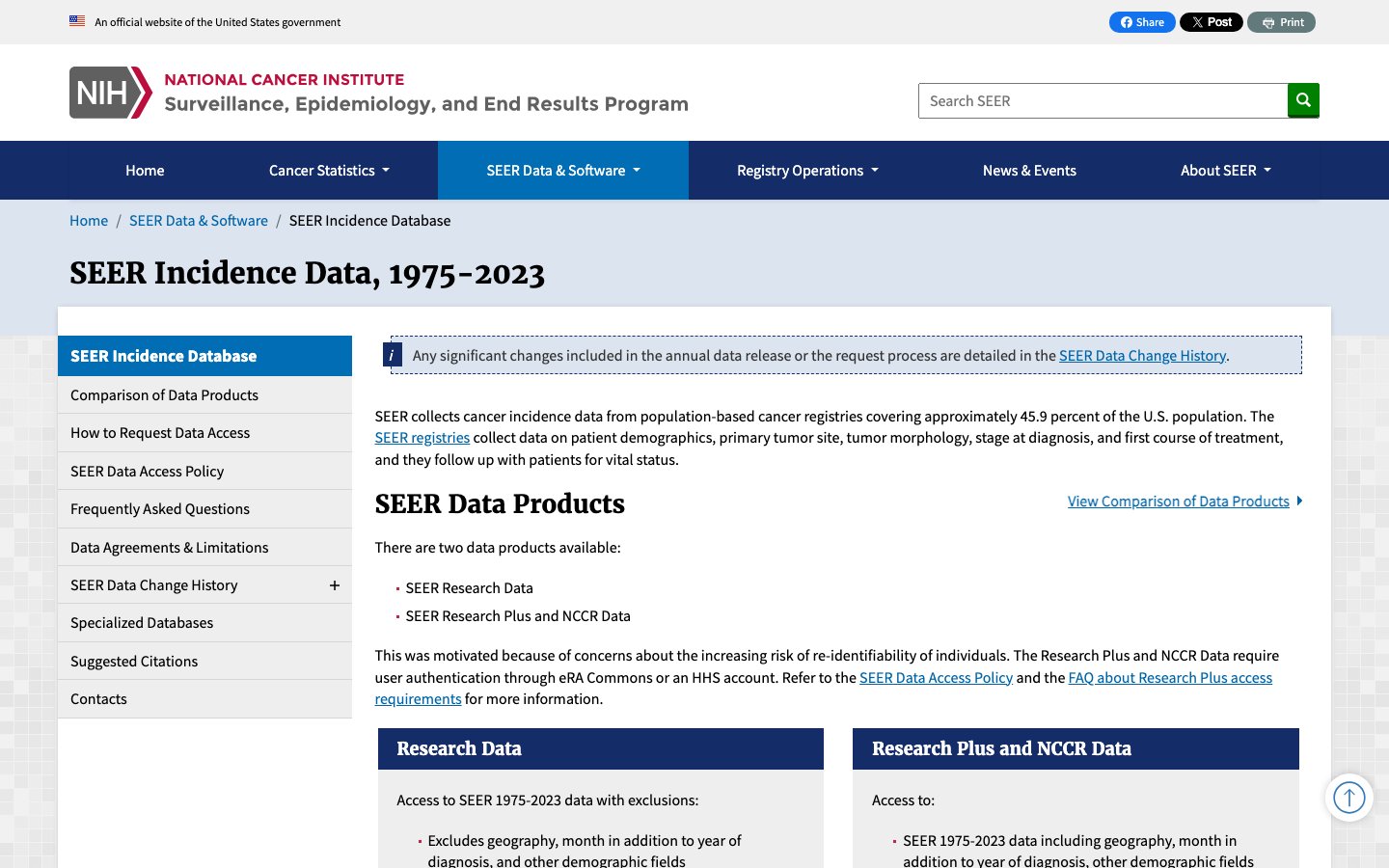Image resolution: width=1389 pixels, height=868 pixels.
Task: Click the US flag icon
Action: pos(77,21)
